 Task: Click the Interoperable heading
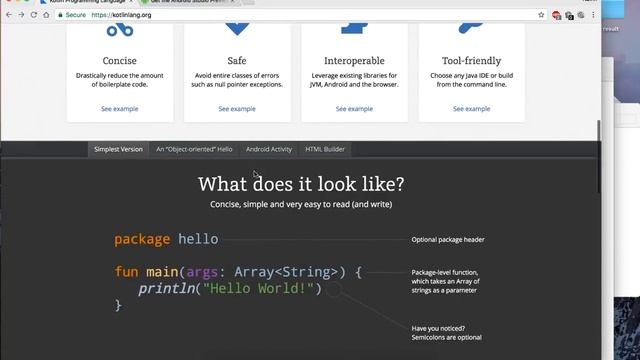pos(354,61)
